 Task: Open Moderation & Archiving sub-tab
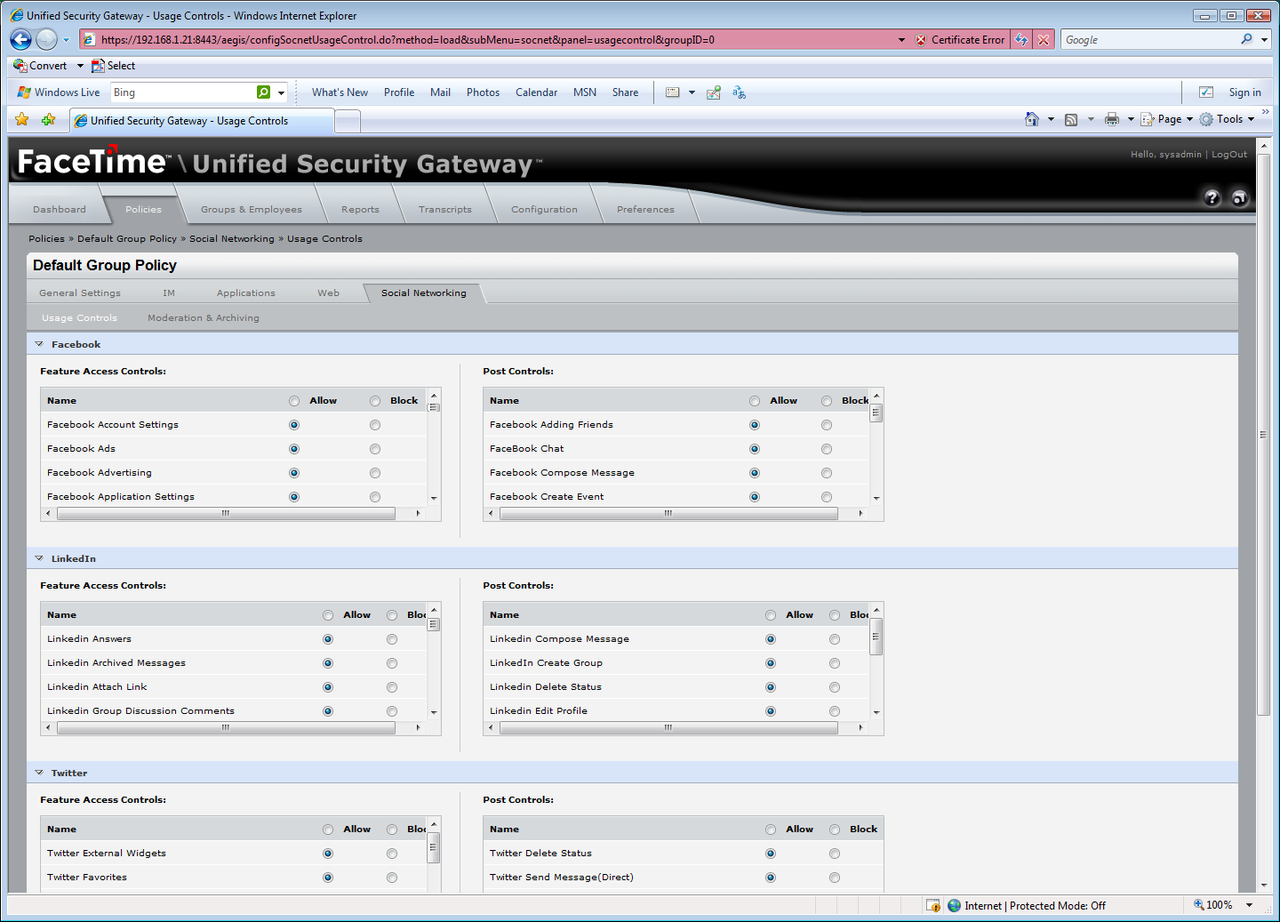click(x=203, y=318)
